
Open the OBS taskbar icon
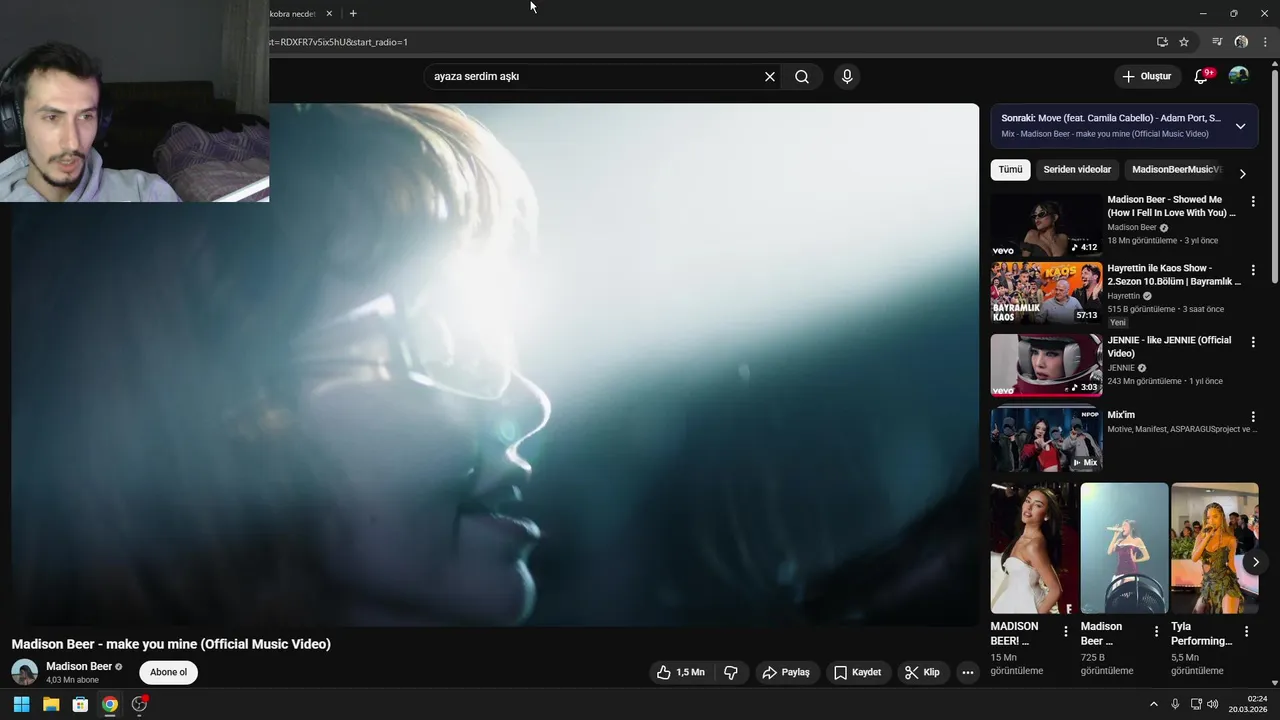pyautogui.click(x=139, y=704)
